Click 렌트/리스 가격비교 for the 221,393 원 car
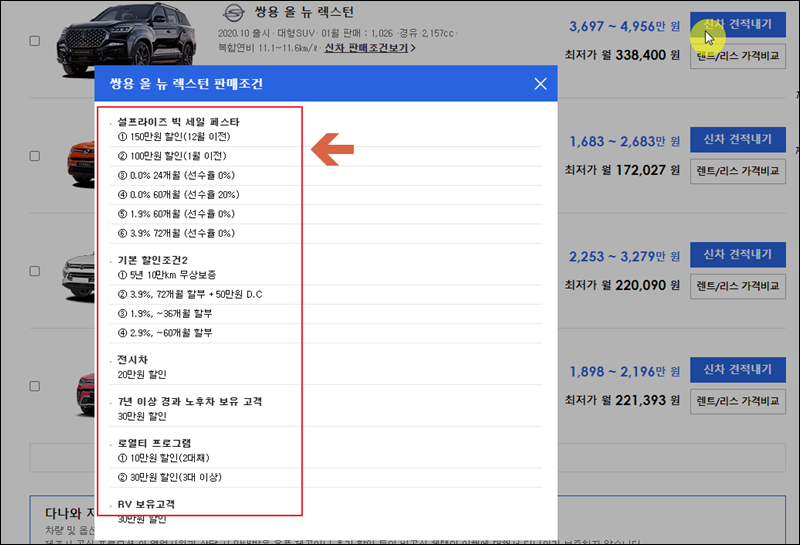The image size is (800, 545). pyautogui.click(x=738, y=402)
